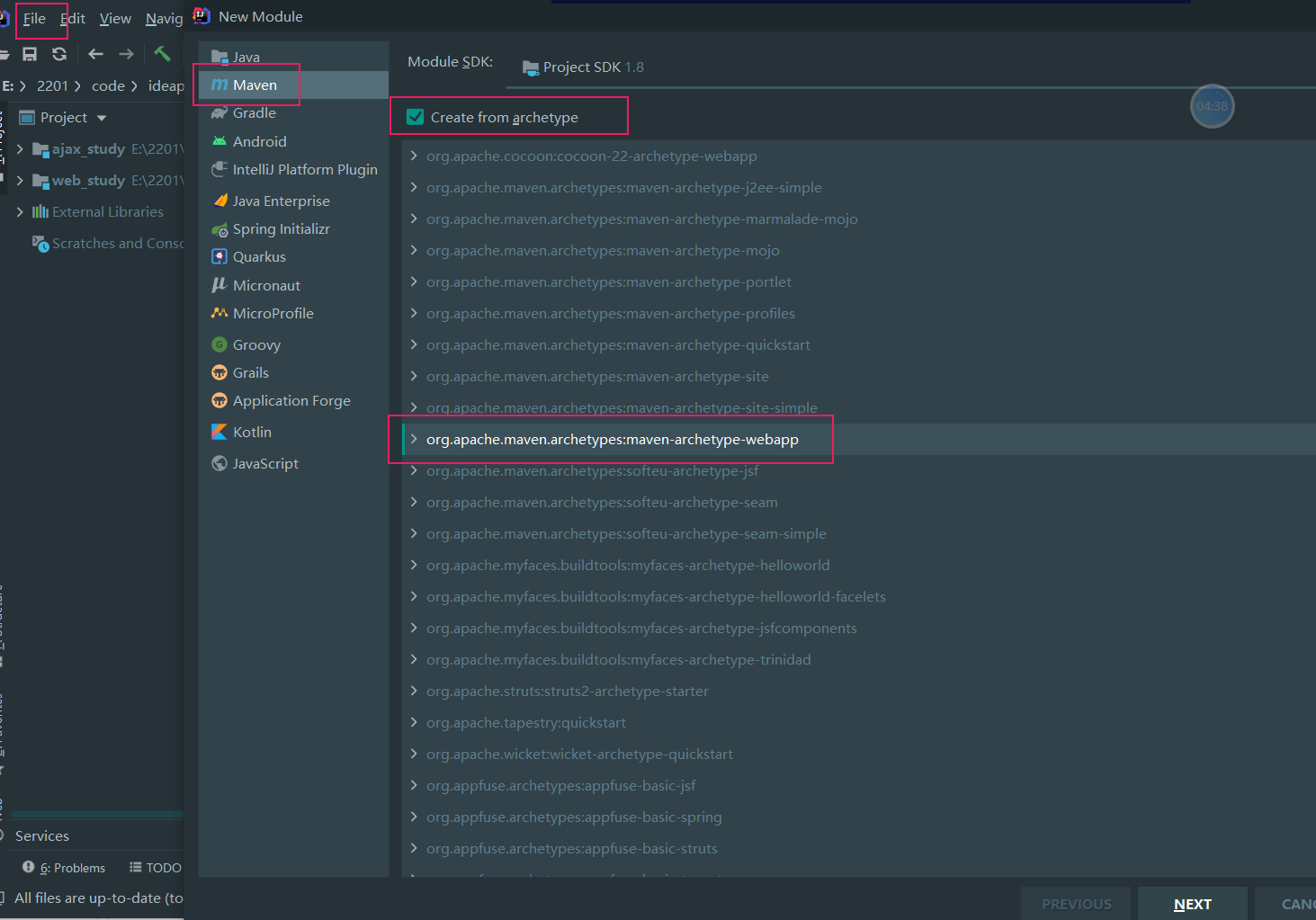Image resolution: width=1316 pixels, height=920 pixels.
Task: Expand maven-archetype-j2ee-simple entry
Action: pos(414,187)
